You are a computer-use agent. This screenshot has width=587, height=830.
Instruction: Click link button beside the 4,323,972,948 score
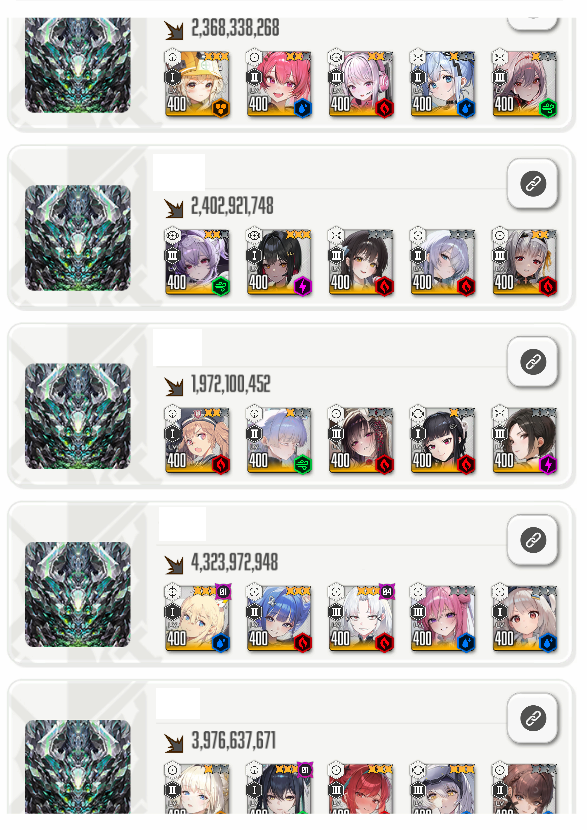pos(532,540)
